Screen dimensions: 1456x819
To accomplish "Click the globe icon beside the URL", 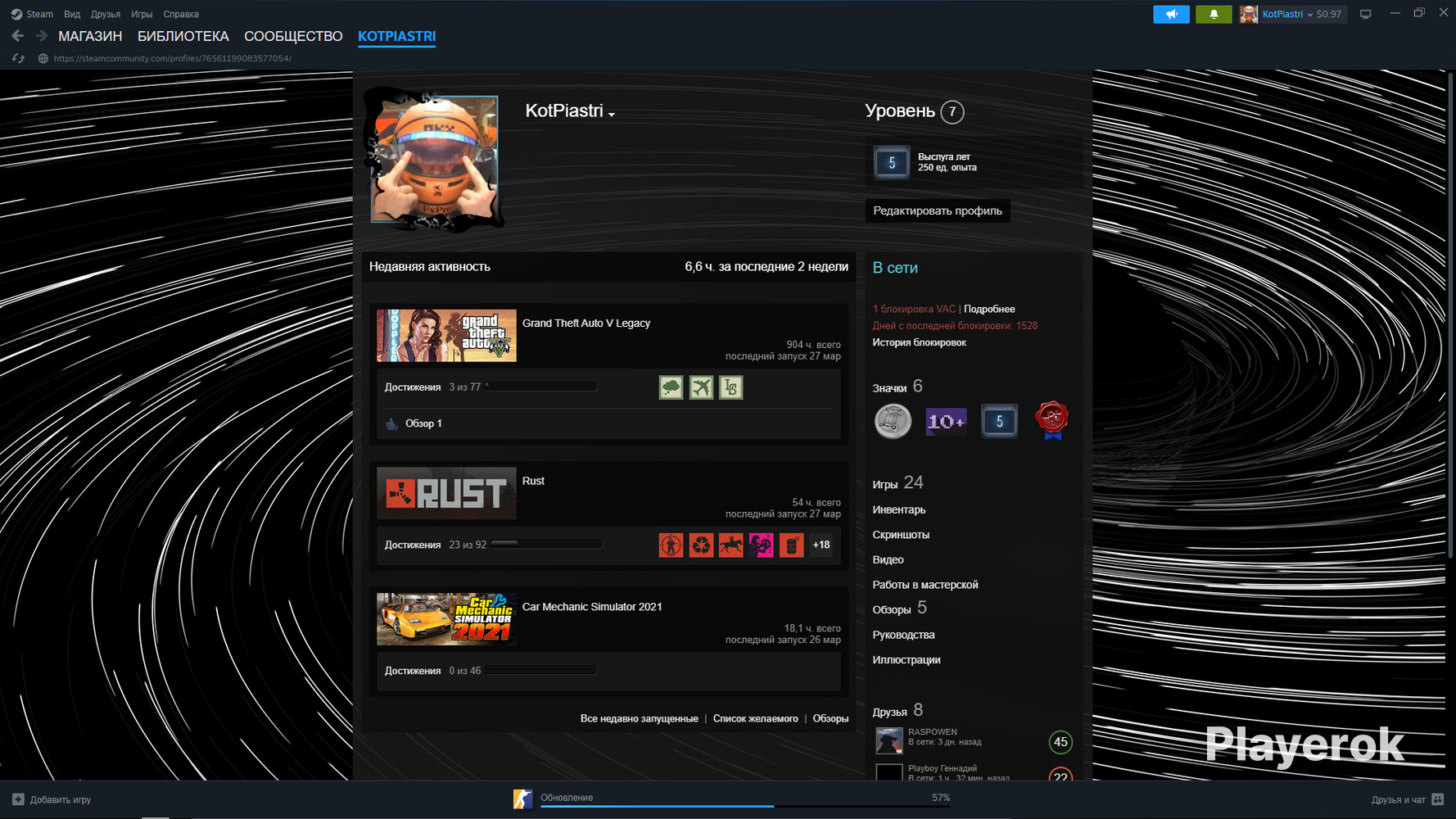I will 43,58.
